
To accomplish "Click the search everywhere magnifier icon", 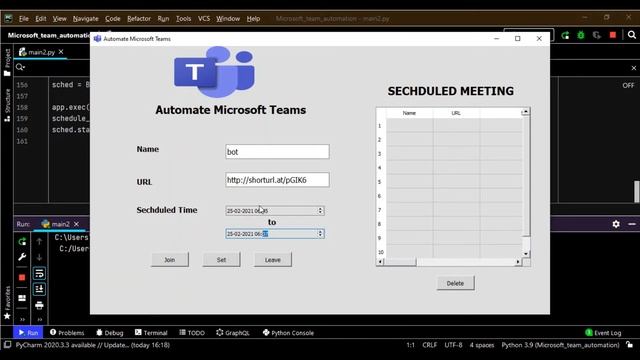I will (631, 35).
